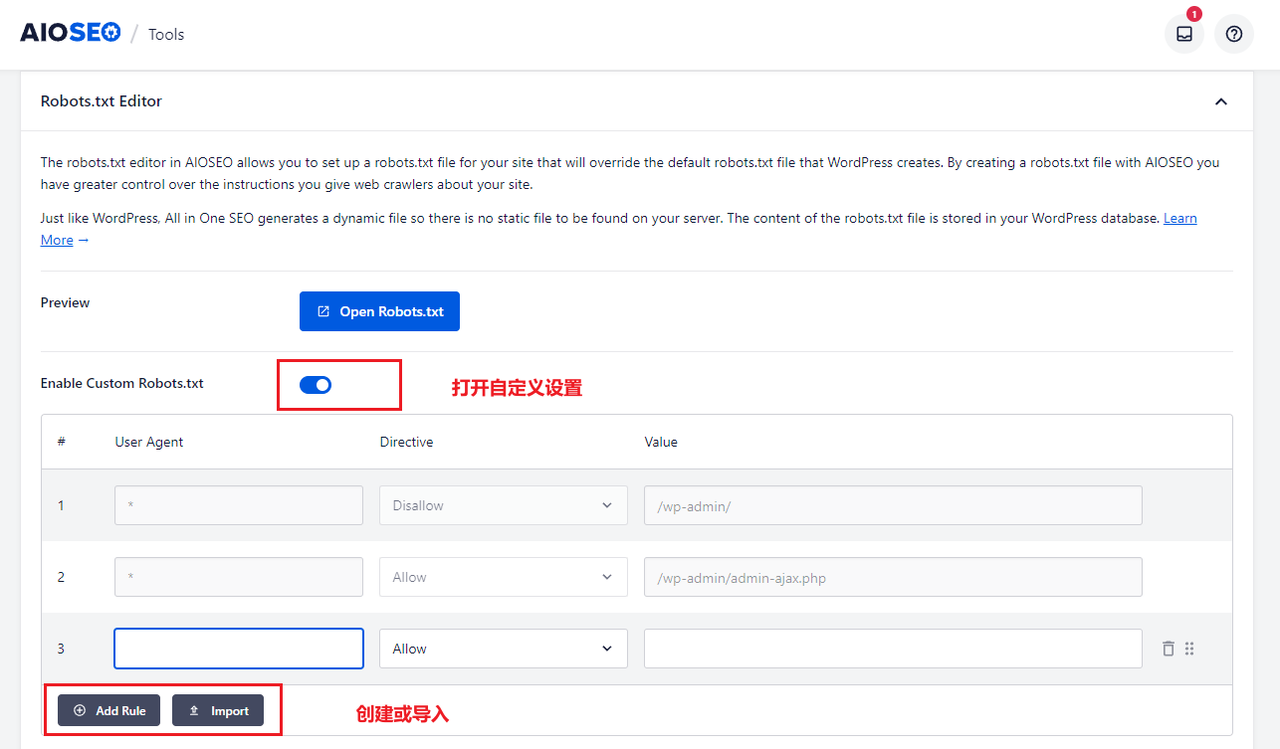Click the User Agent field in rule 1

point(239,506)
